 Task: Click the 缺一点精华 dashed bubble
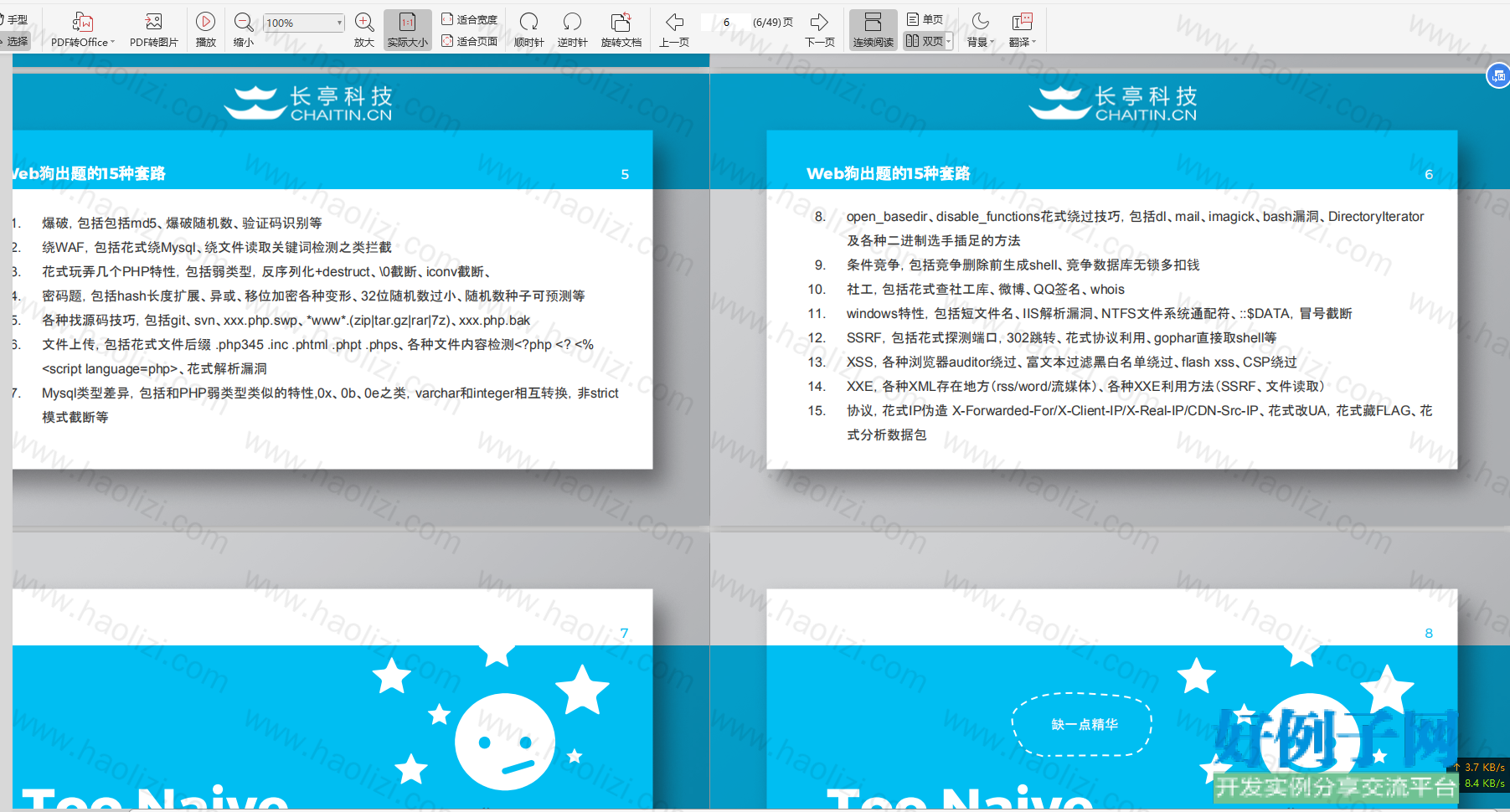point(1082,725)
